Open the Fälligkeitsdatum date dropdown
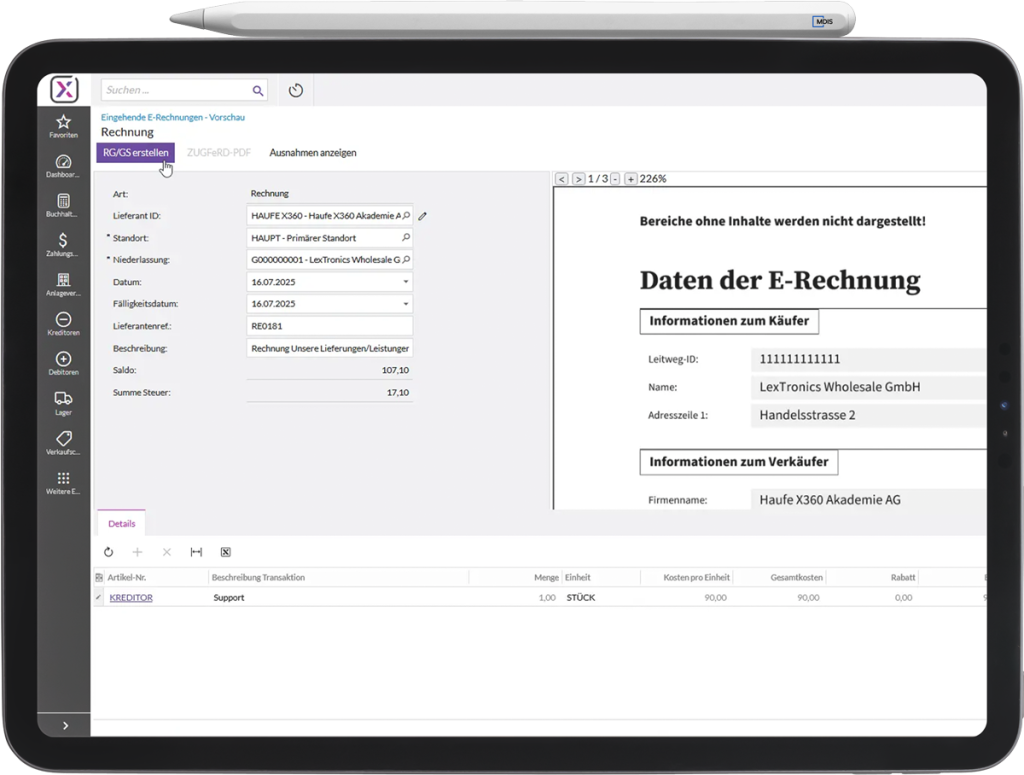This screenshot has height=775, width=1024. 406,304
